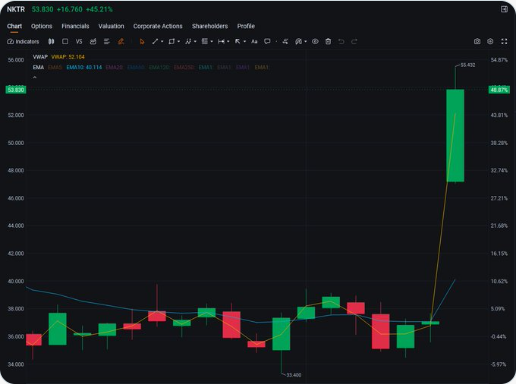The width and height of the screenshot is (516, 384).
Task: Toggle the orange drawing mode icon
Action: tap(121, 41)
